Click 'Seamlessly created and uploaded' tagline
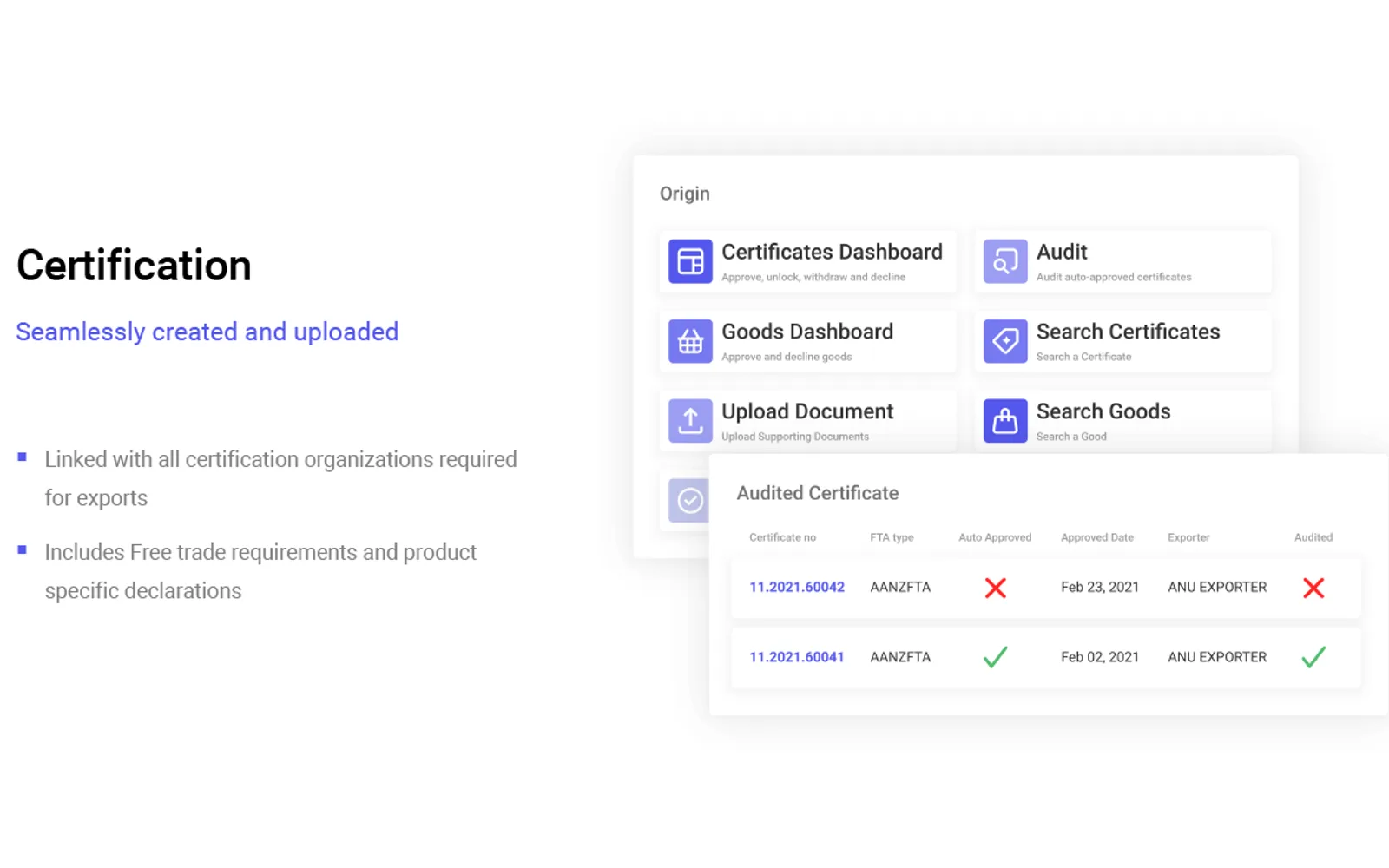 click(207, 332)
